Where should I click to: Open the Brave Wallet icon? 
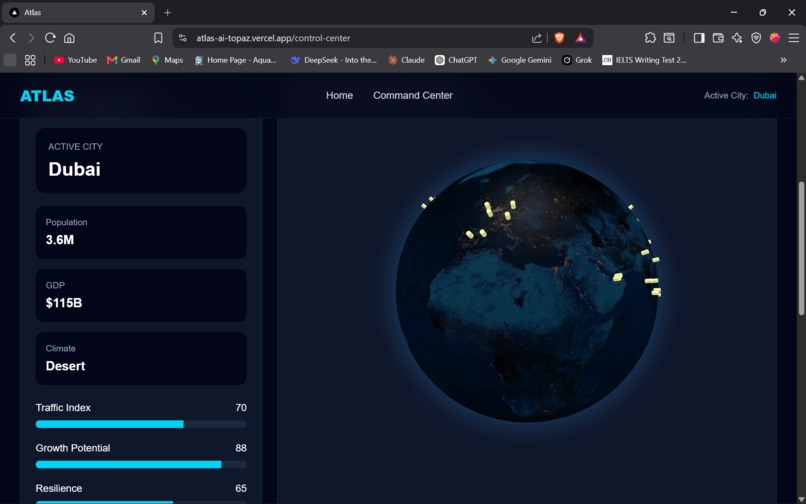click(718, 38)
